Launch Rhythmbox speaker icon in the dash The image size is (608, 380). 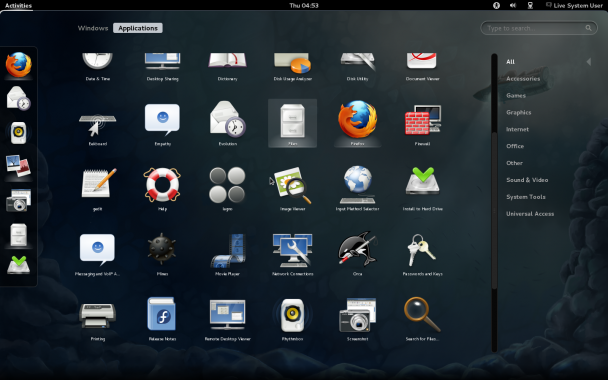tap(18, 133)
